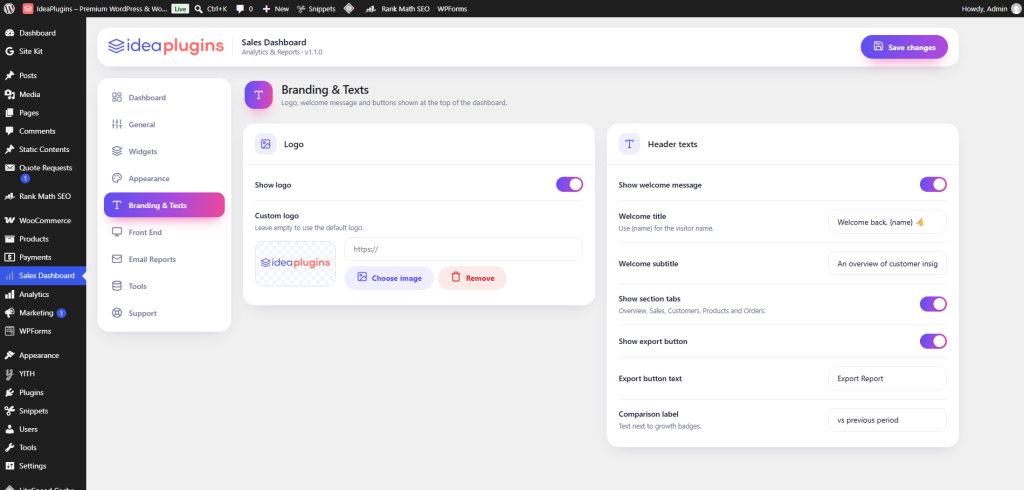Click the New plus item in admin bar
The image size is (1024, 490).
[x=276, y=9]
